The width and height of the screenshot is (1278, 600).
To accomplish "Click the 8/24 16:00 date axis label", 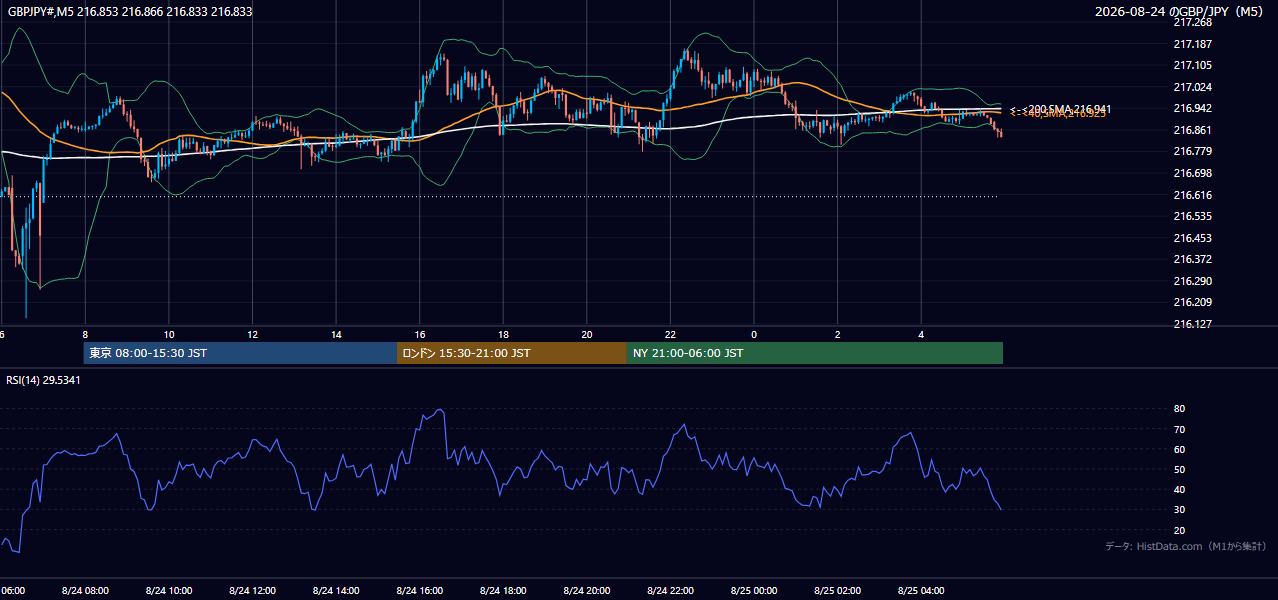I will click(420, 591).
